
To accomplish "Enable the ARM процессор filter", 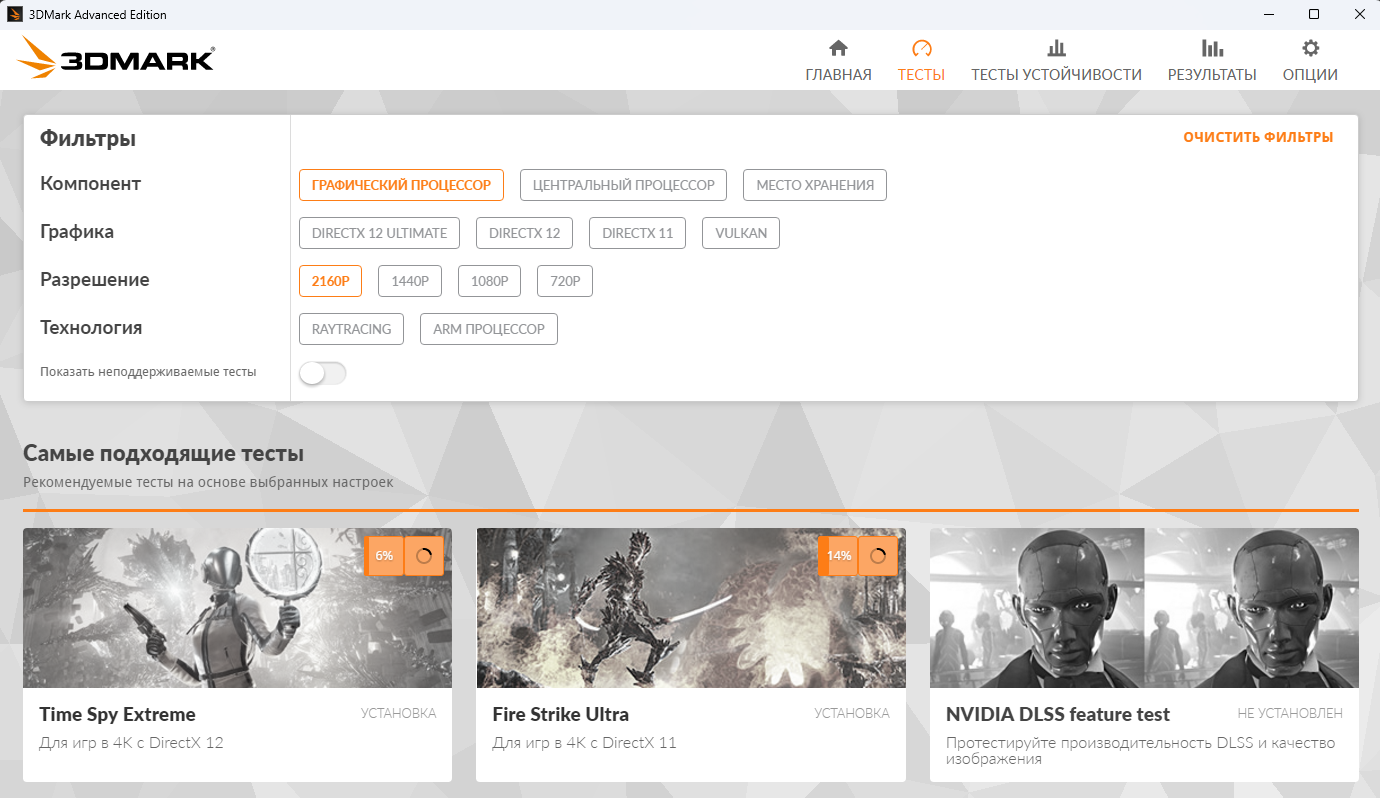I will click(x=489, y=329).
